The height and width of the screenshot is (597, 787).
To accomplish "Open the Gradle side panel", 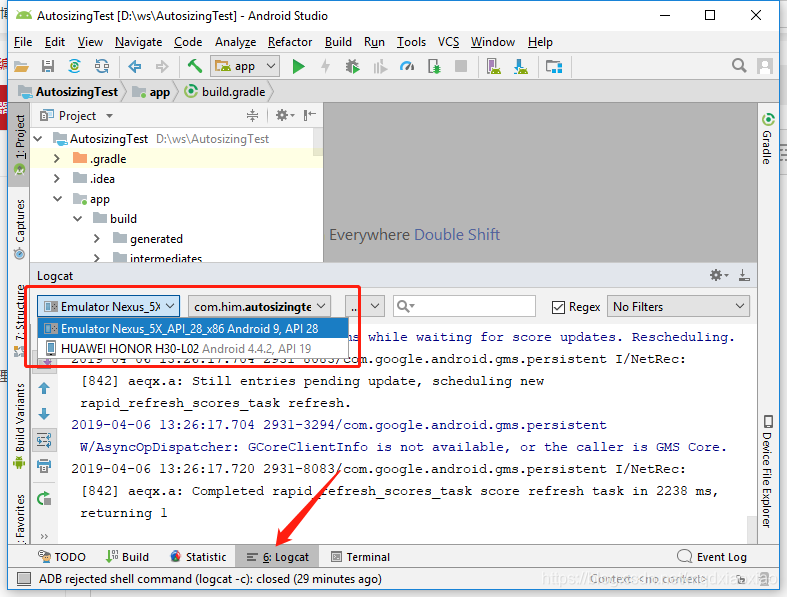I will click(x=767, y=139).
